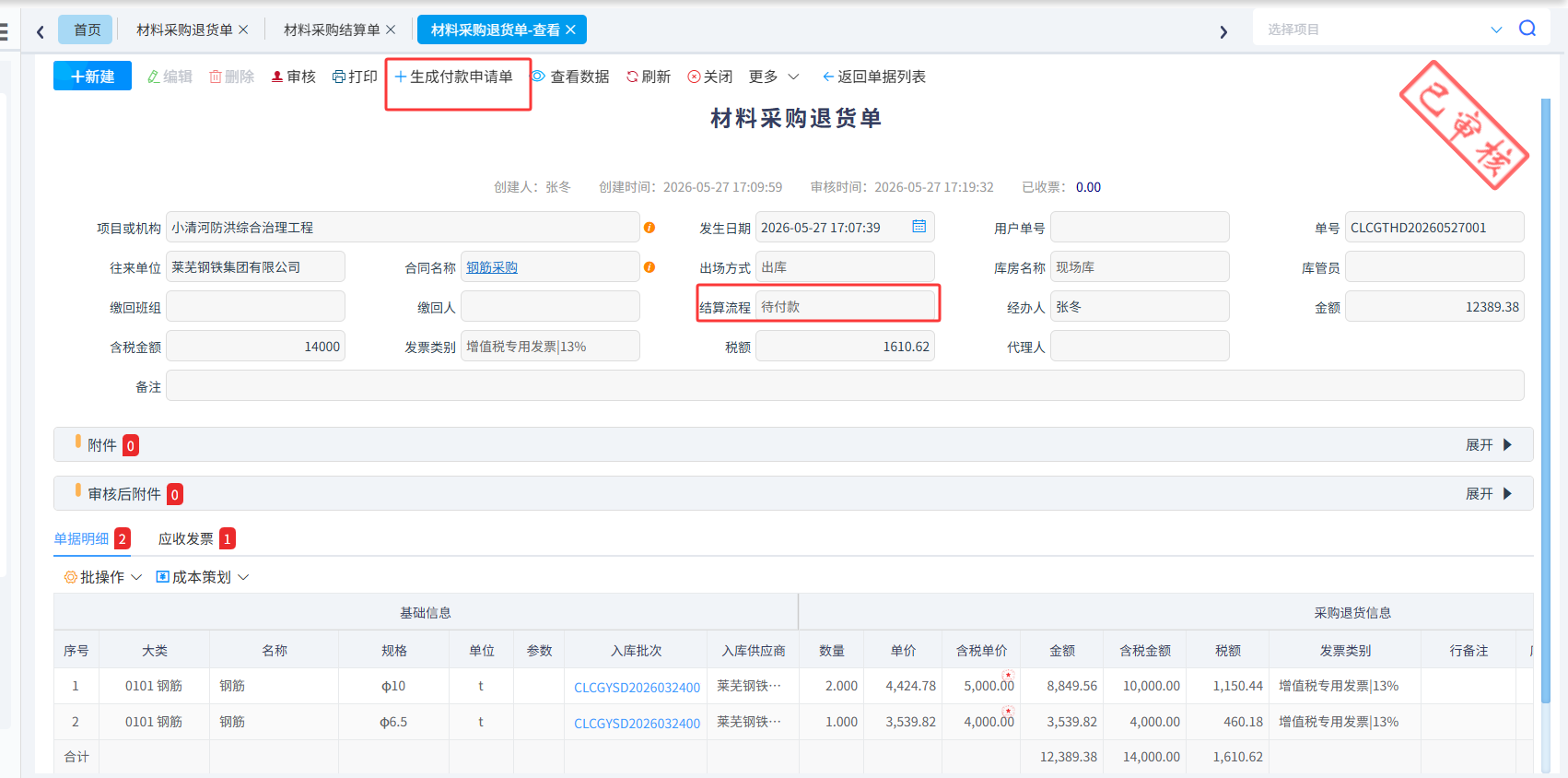Close the 材料采购退货单-查看 tab
Viewport: 1568px width, 778px height.
click(571, 30)
